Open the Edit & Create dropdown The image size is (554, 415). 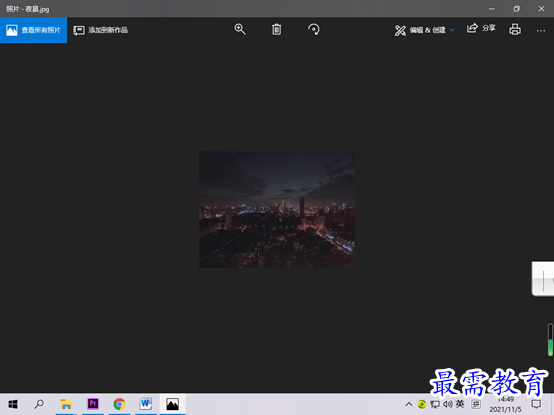[x=425, y=30]
